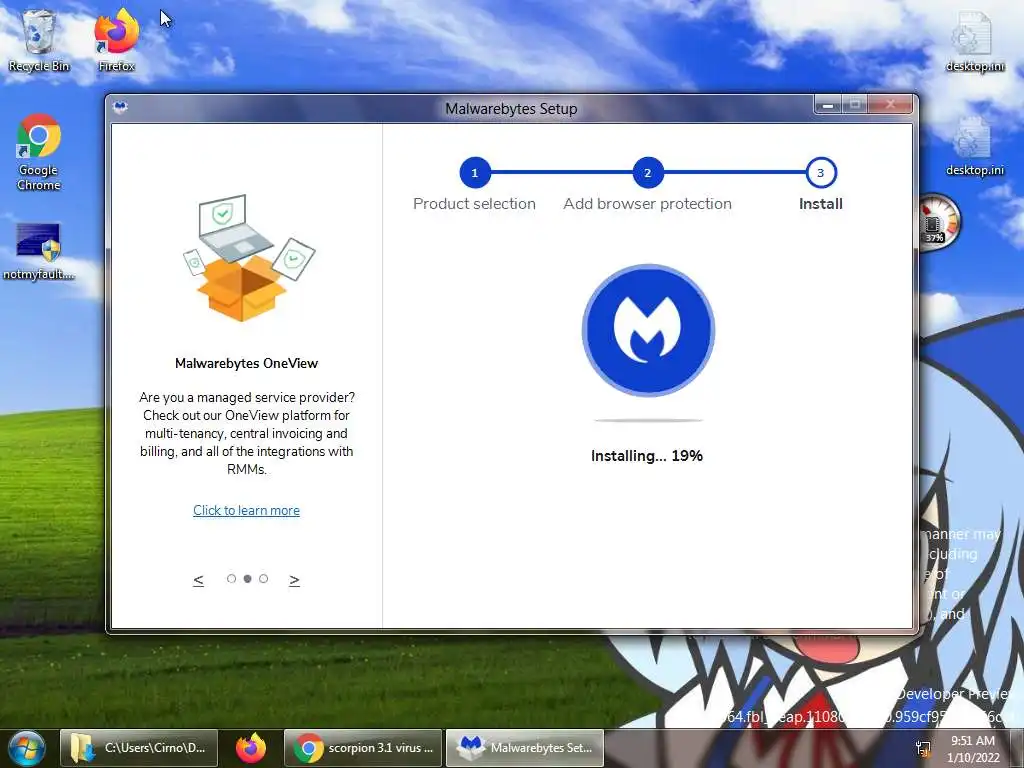Select the third carousel dot

pos(263,579)
